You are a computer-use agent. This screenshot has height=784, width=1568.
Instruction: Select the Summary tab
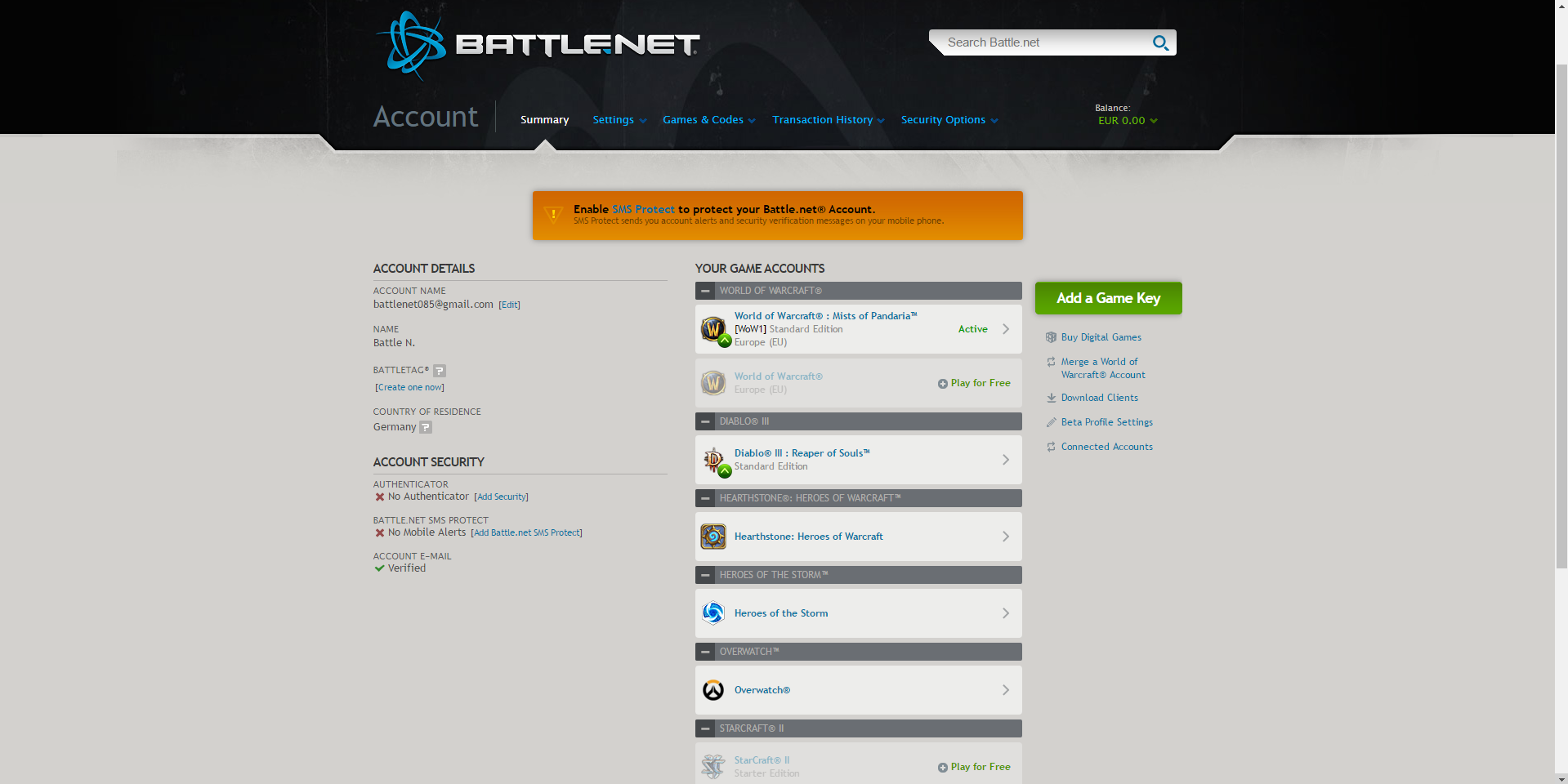pos(544,120)
